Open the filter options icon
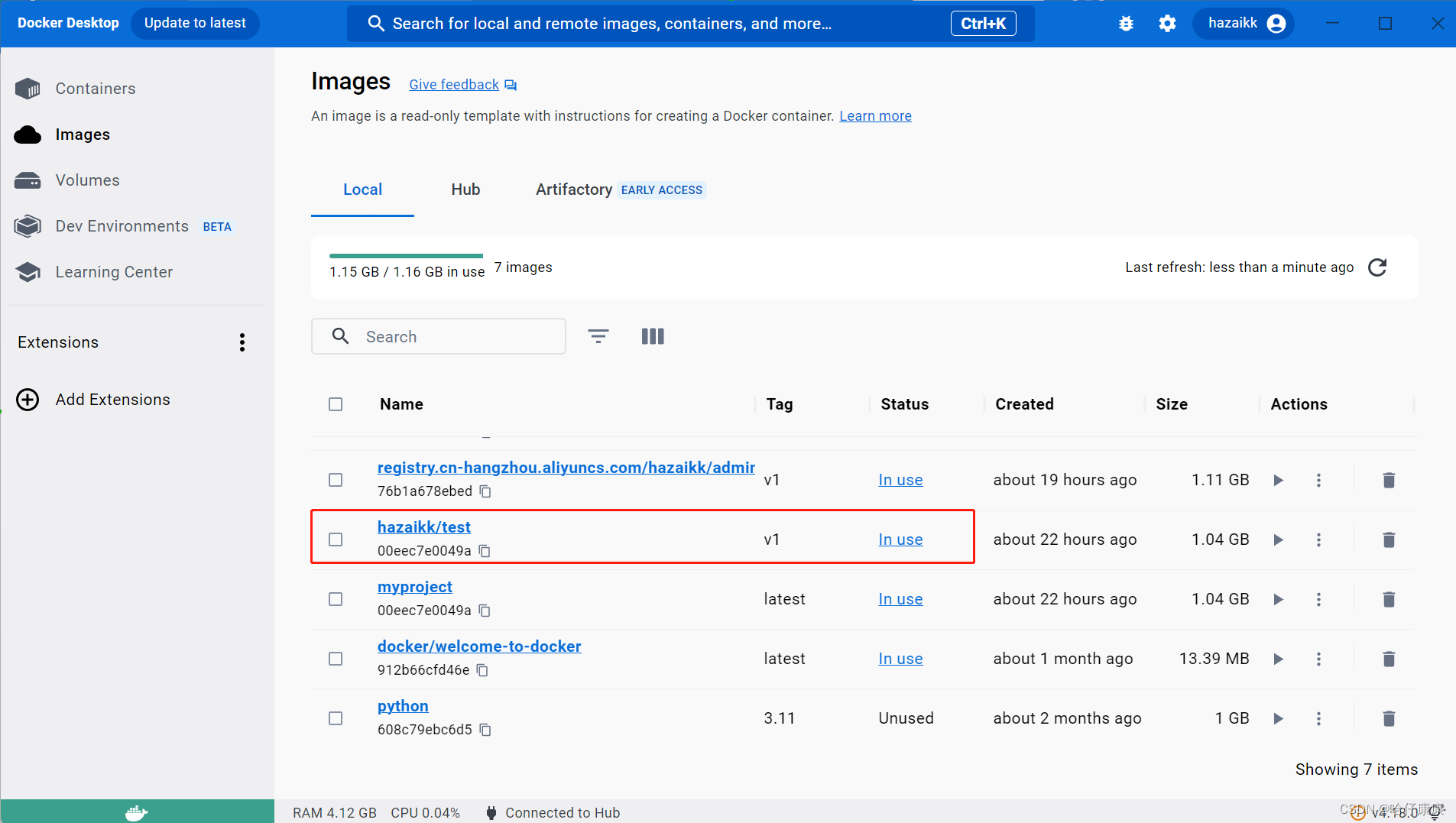 point(598,336)
